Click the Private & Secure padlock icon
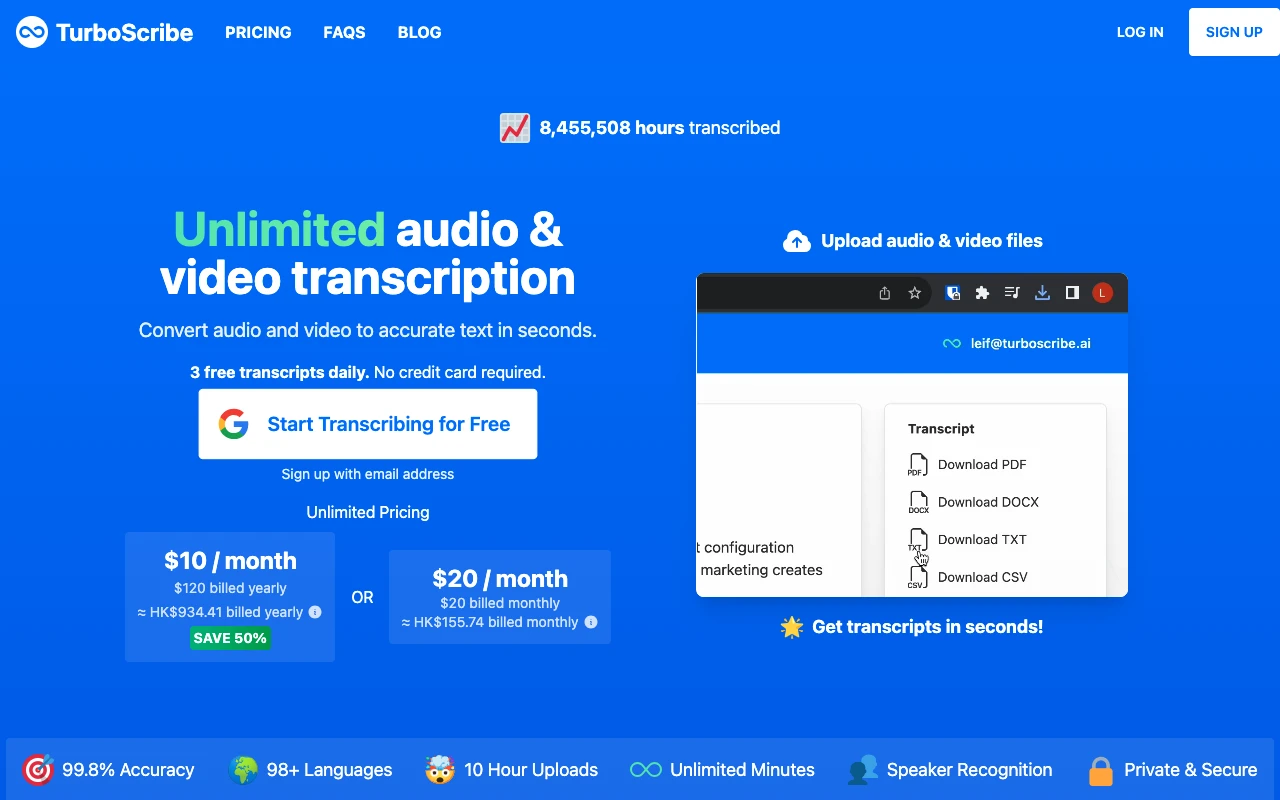This screenshot has height=800, width=1280. (x=1100, y=770)
